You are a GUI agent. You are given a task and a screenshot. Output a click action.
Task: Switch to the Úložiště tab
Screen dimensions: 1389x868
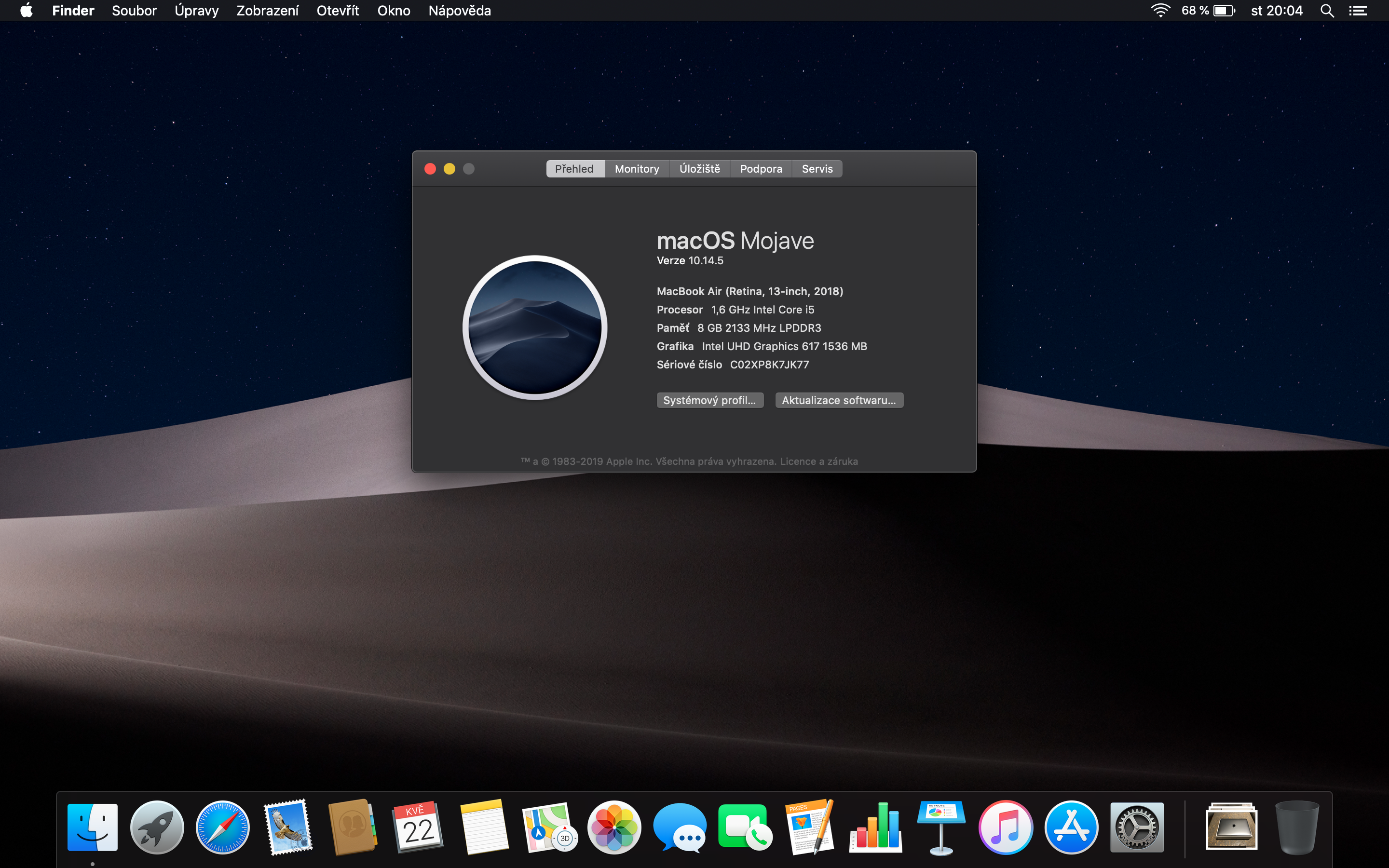click(699, 169)
